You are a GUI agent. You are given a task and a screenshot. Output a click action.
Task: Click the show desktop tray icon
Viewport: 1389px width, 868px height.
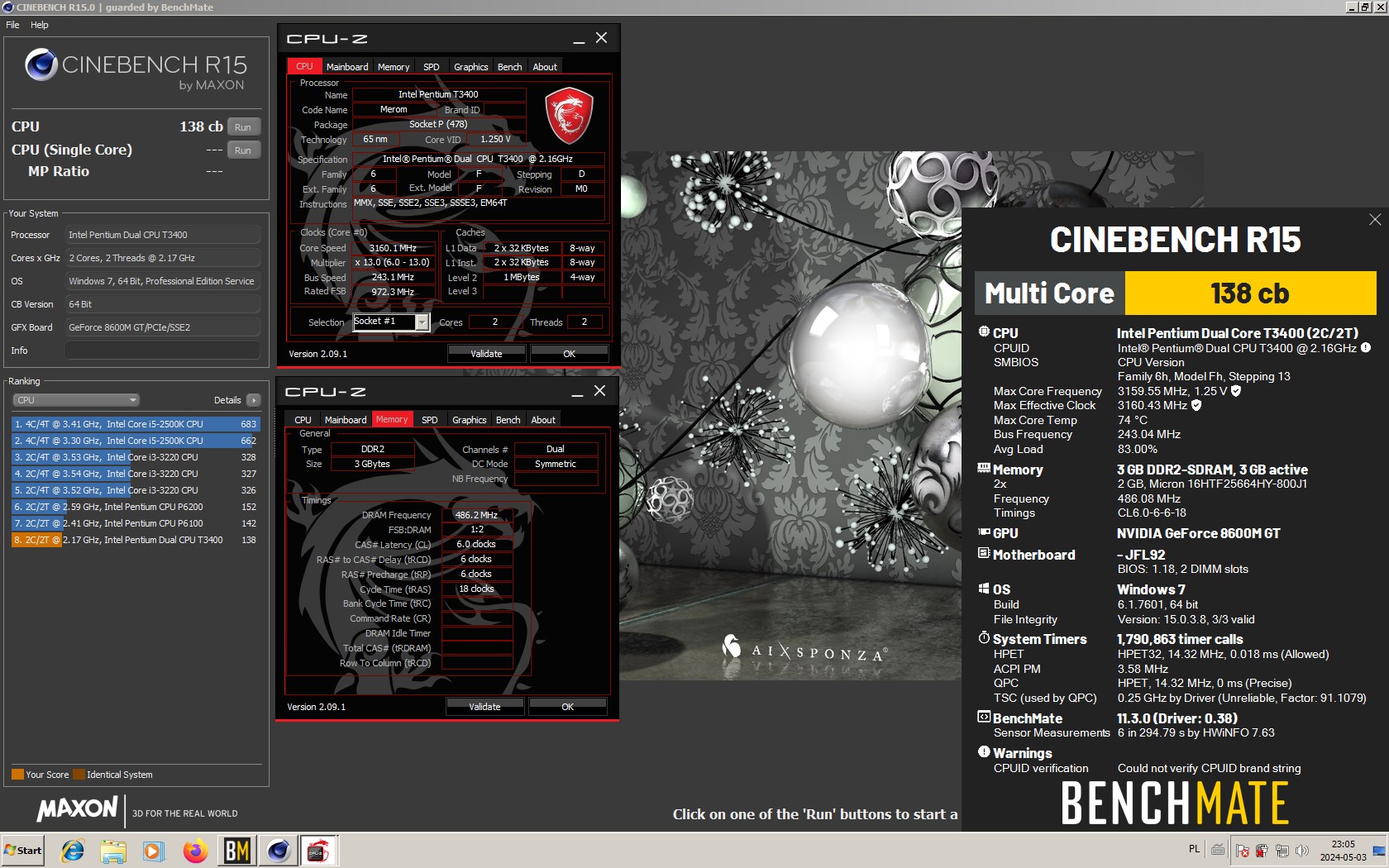(x=1379, y=851)
